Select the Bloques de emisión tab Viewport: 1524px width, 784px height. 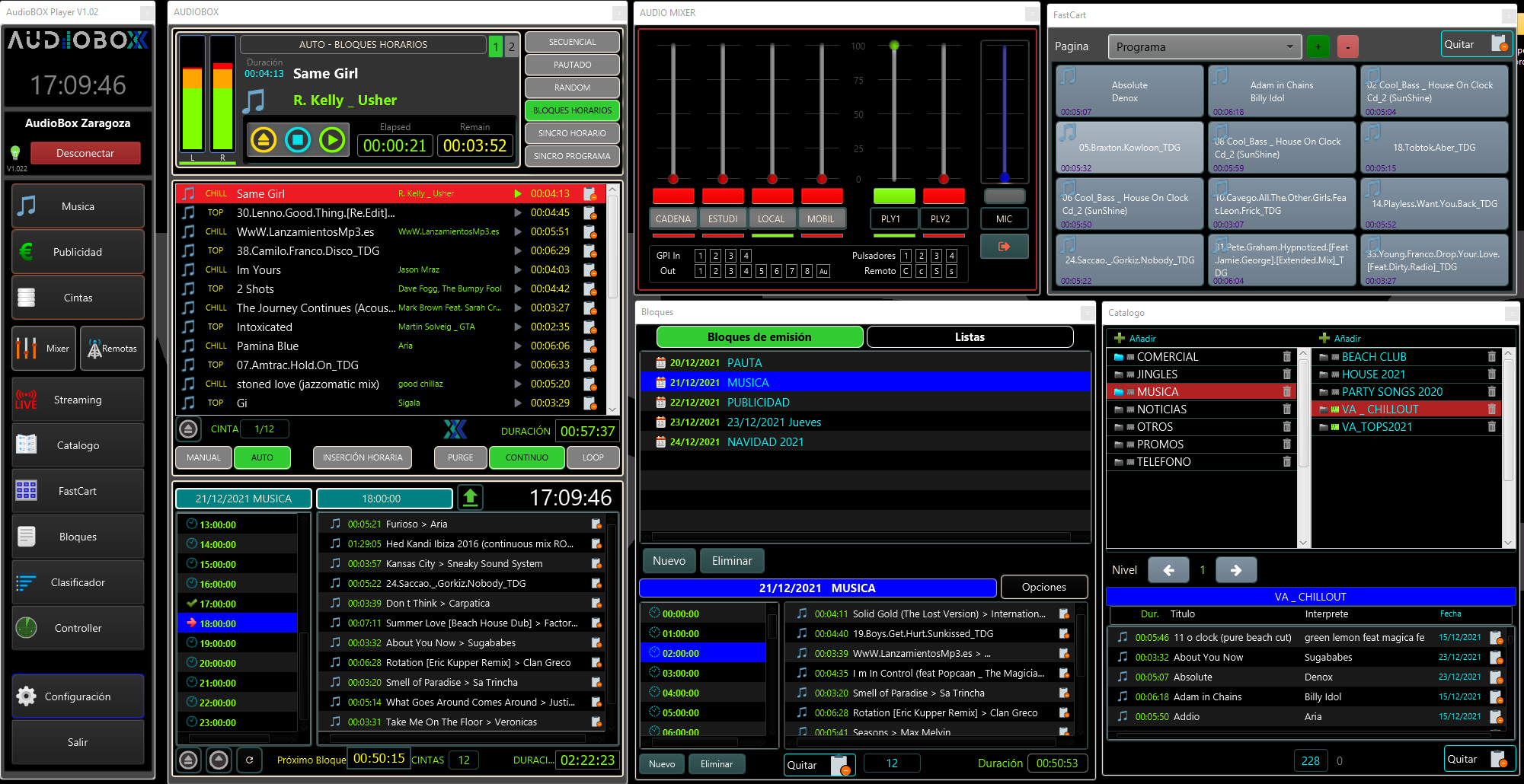(759, 336)
